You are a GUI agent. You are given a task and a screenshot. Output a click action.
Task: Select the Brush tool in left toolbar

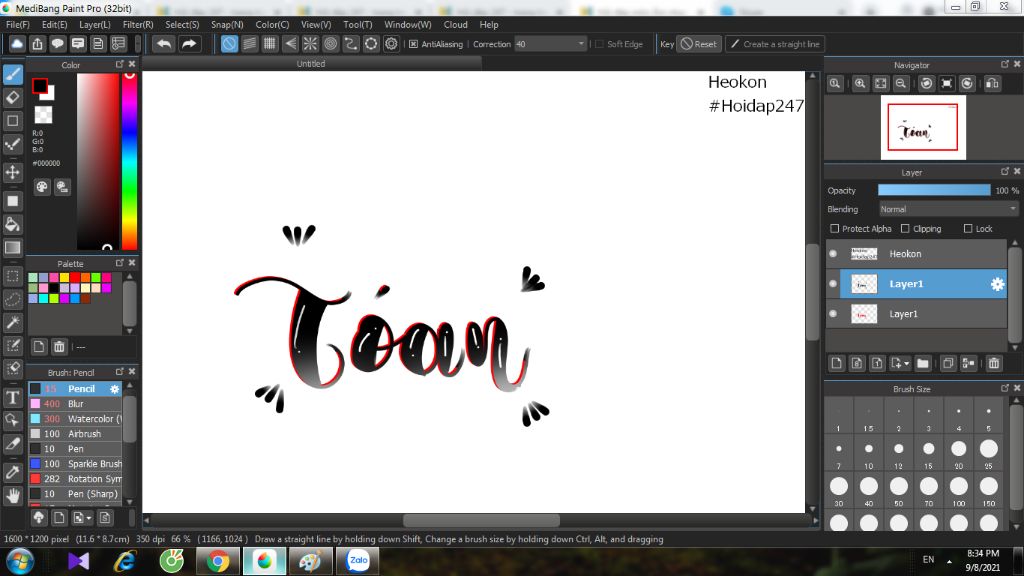[x=12, y=74]
